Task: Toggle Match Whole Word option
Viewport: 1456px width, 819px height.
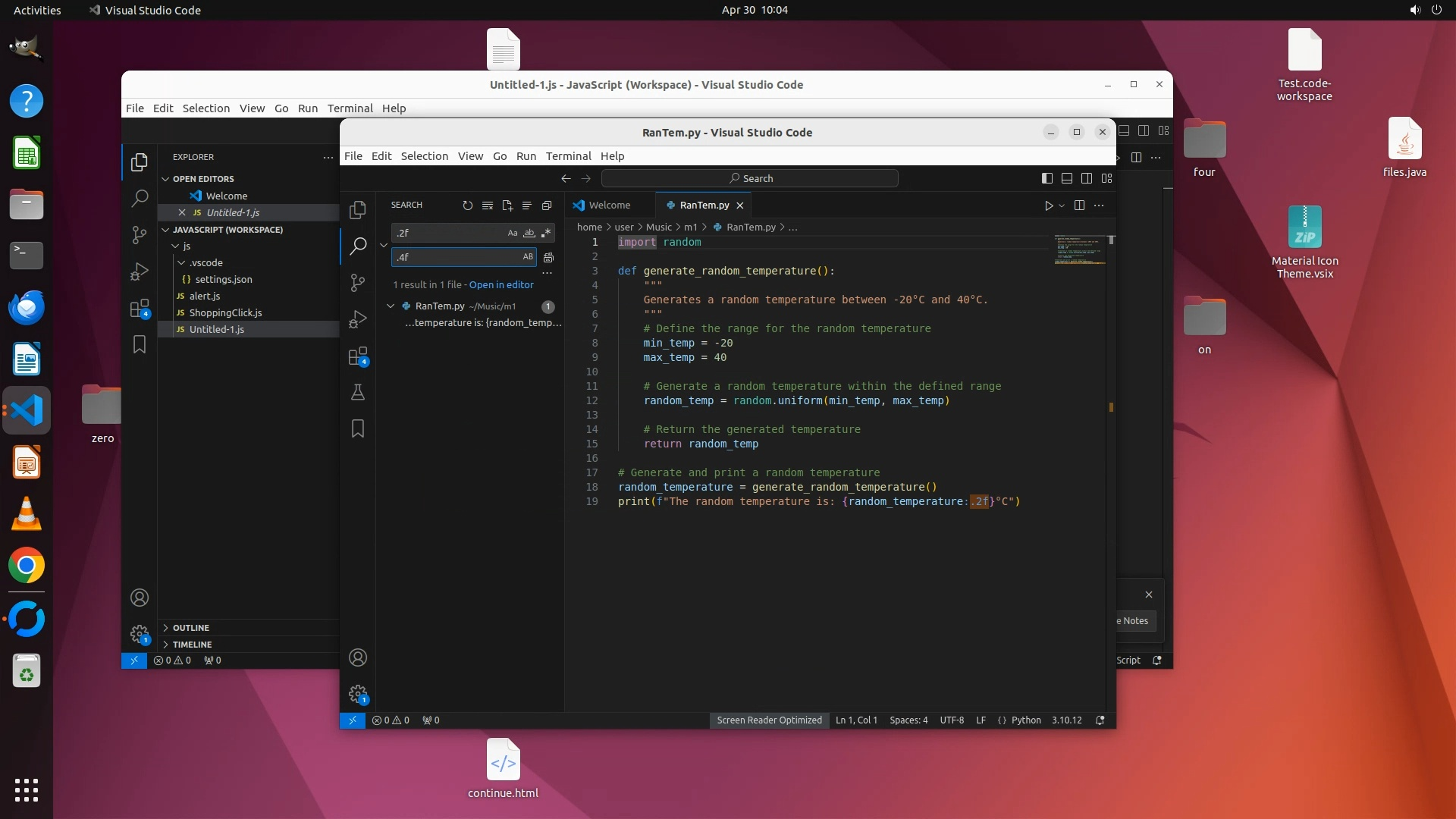Action: 529,234
